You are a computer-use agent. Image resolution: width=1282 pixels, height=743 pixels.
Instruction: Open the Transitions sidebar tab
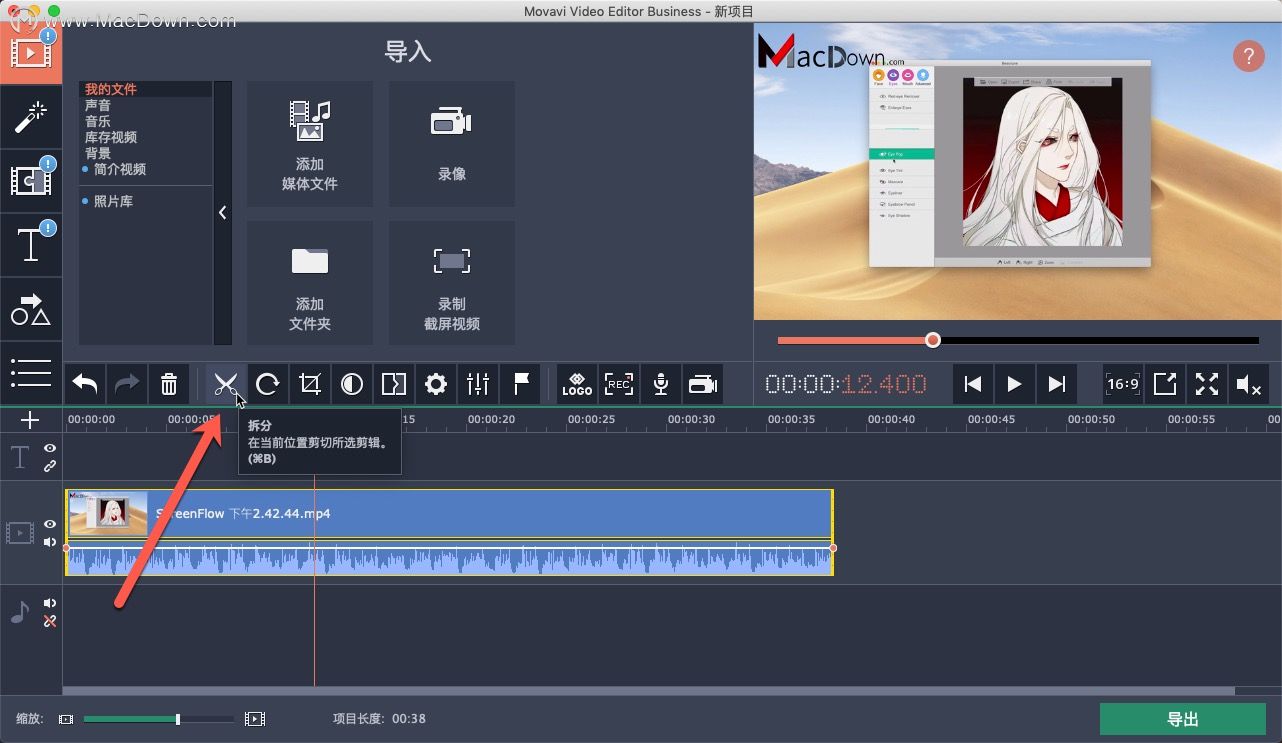pyautogui.click(x=31, y=181)
